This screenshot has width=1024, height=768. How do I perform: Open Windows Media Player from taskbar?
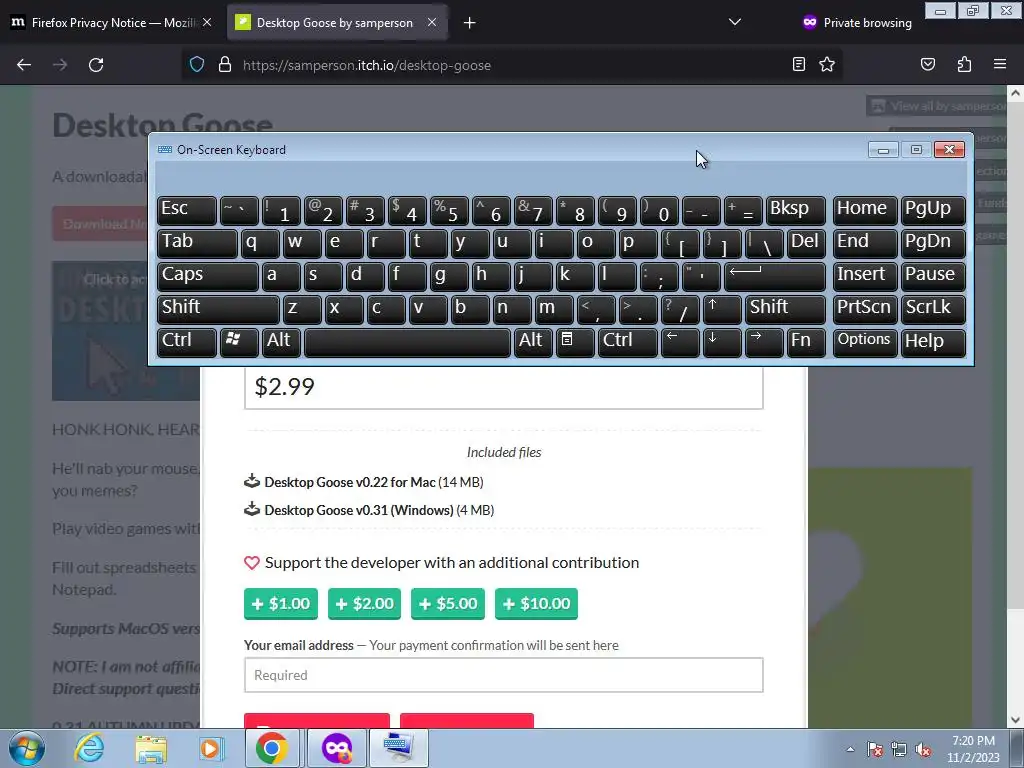tap(211, 748)
